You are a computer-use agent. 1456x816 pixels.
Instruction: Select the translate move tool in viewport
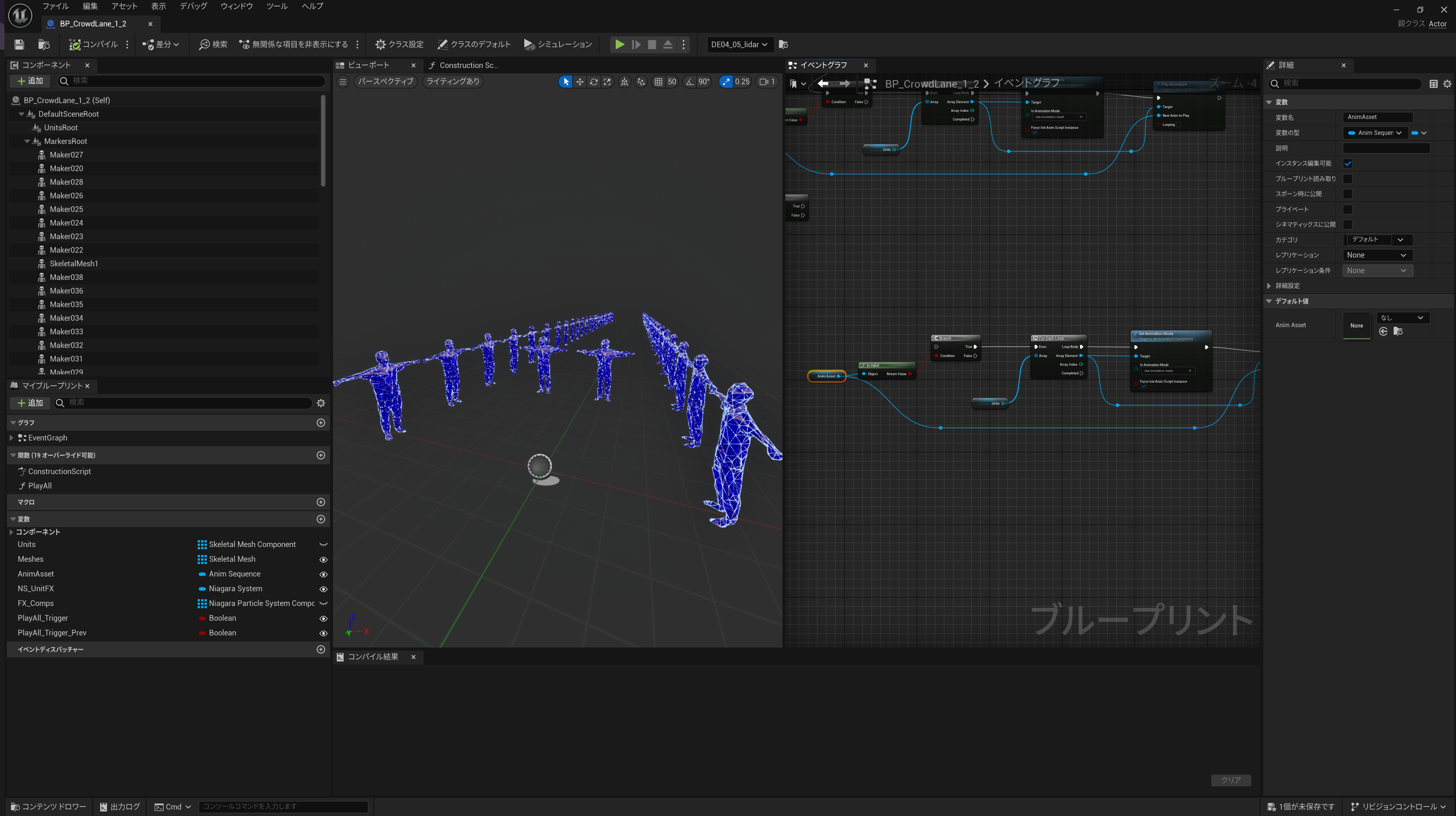(580, 81)
